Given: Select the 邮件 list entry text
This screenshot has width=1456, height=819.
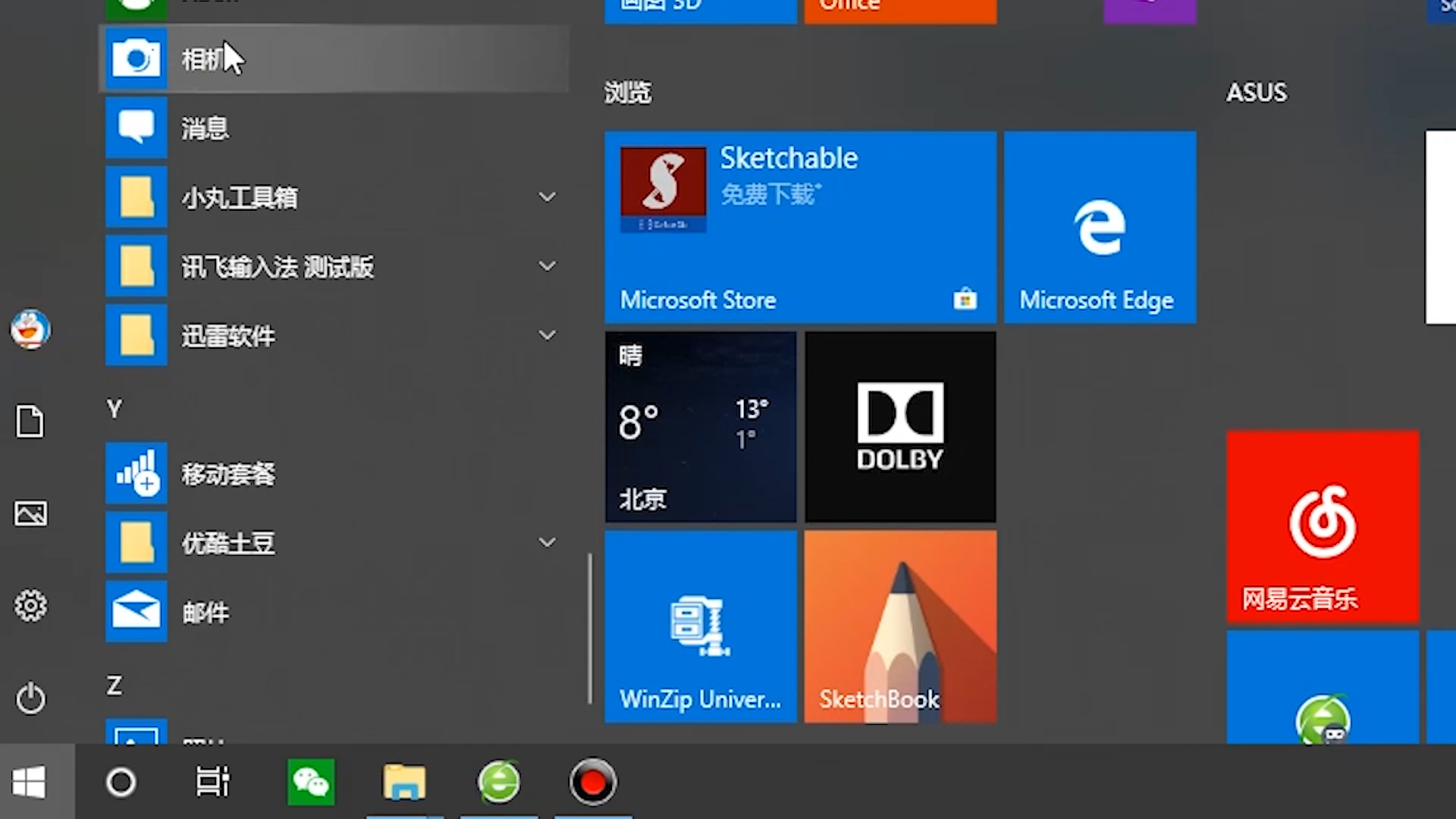Looking at the screenshot, I should (205, 612).
